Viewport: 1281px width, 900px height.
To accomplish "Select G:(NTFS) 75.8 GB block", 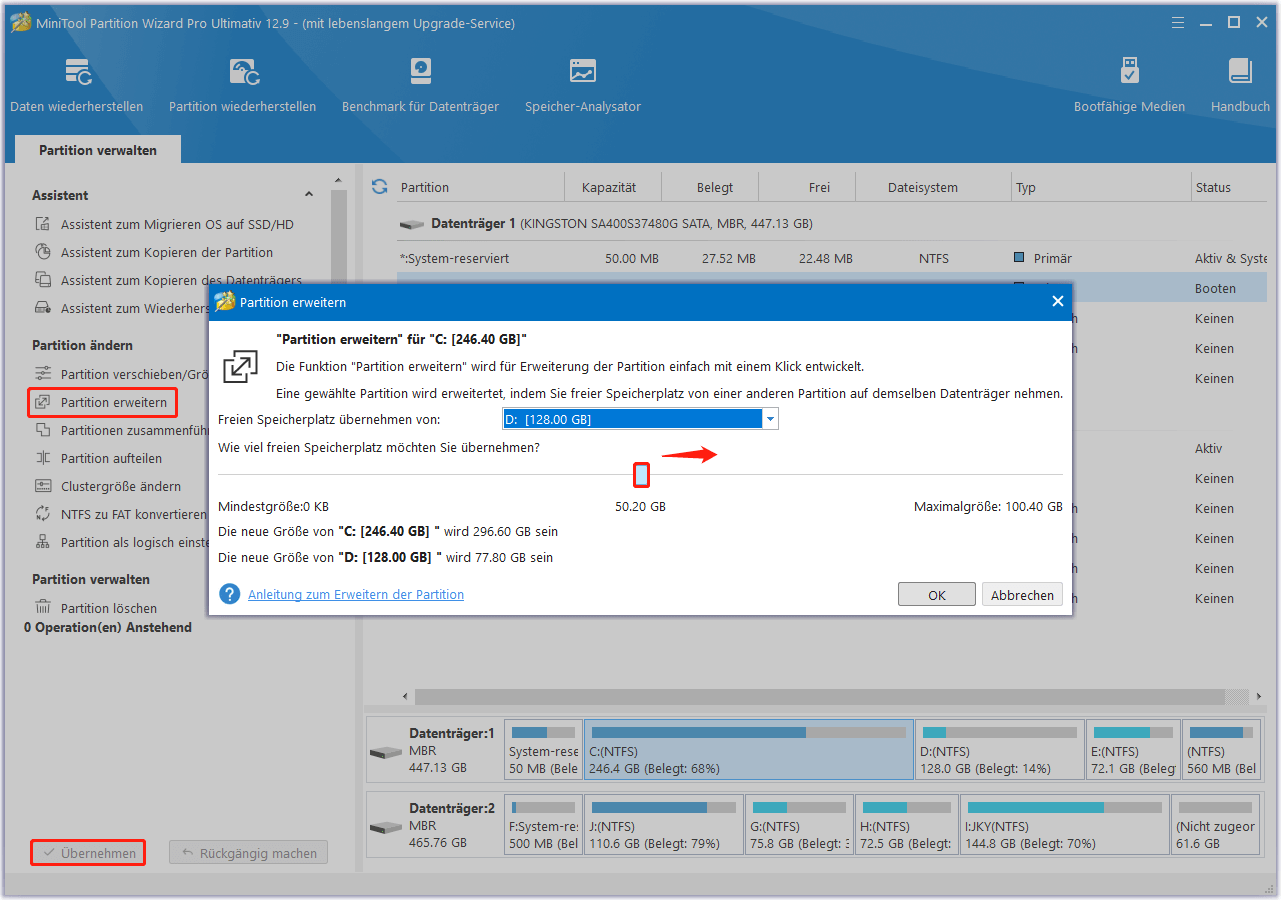I will pyautogui.click(x=800, y=826).
